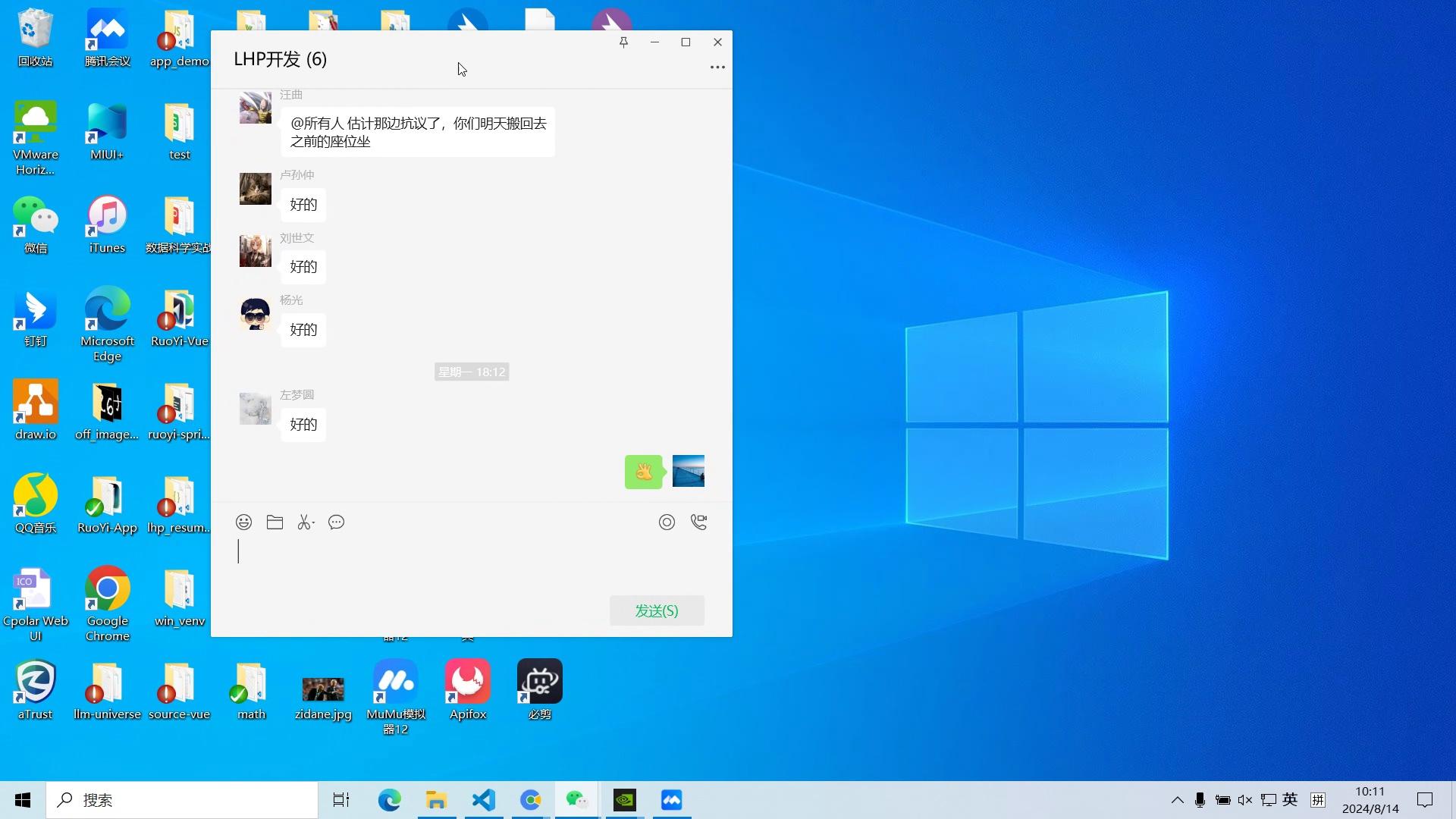1456x819 pixels.
Task: Select the Cpolar Web UI shortcut
Action: [x=36, y=605]
